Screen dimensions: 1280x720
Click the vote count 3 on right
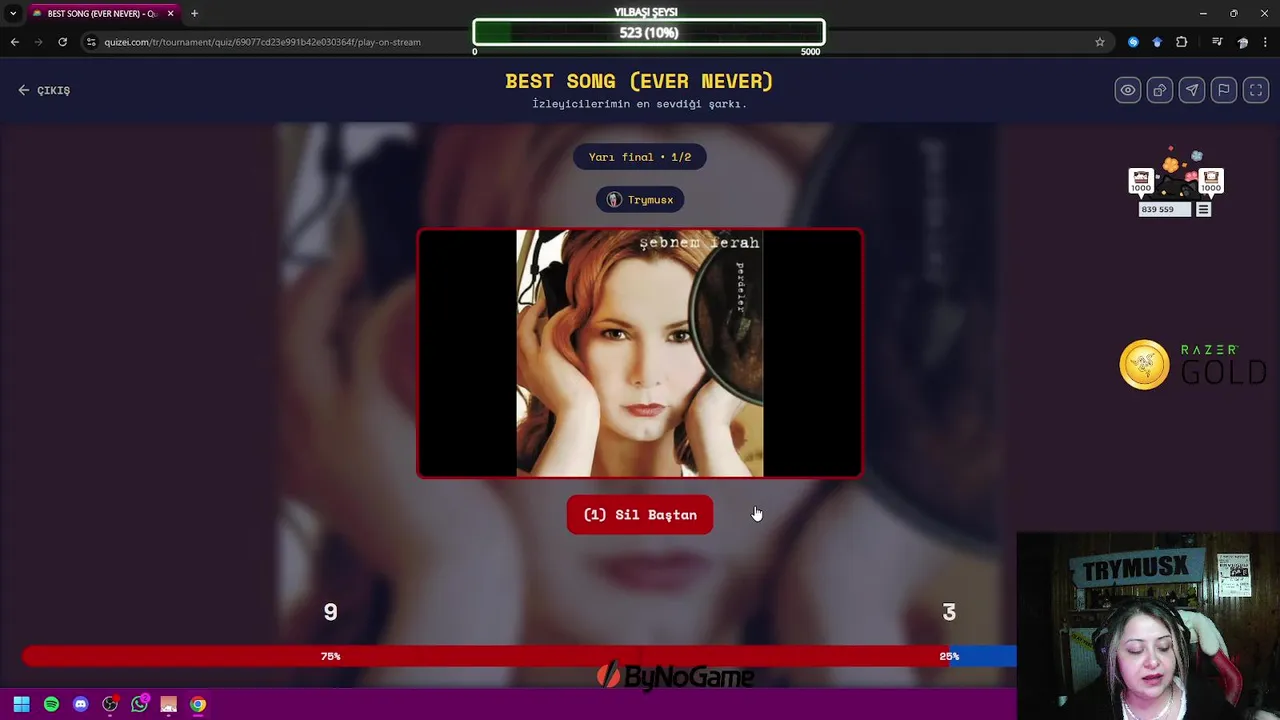tap(949, 612)
